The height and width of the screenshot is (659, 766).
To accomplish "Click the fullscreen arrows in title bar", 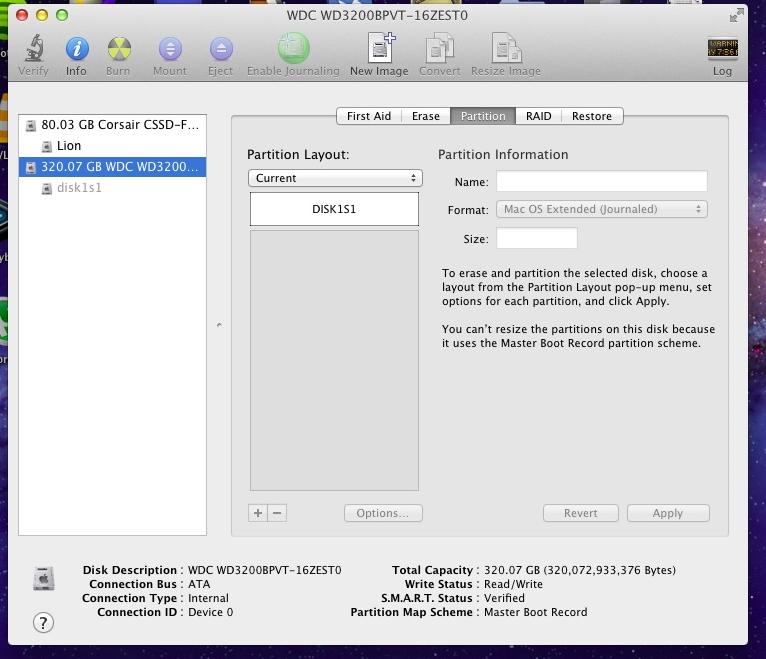I will (x=736, y=15).
